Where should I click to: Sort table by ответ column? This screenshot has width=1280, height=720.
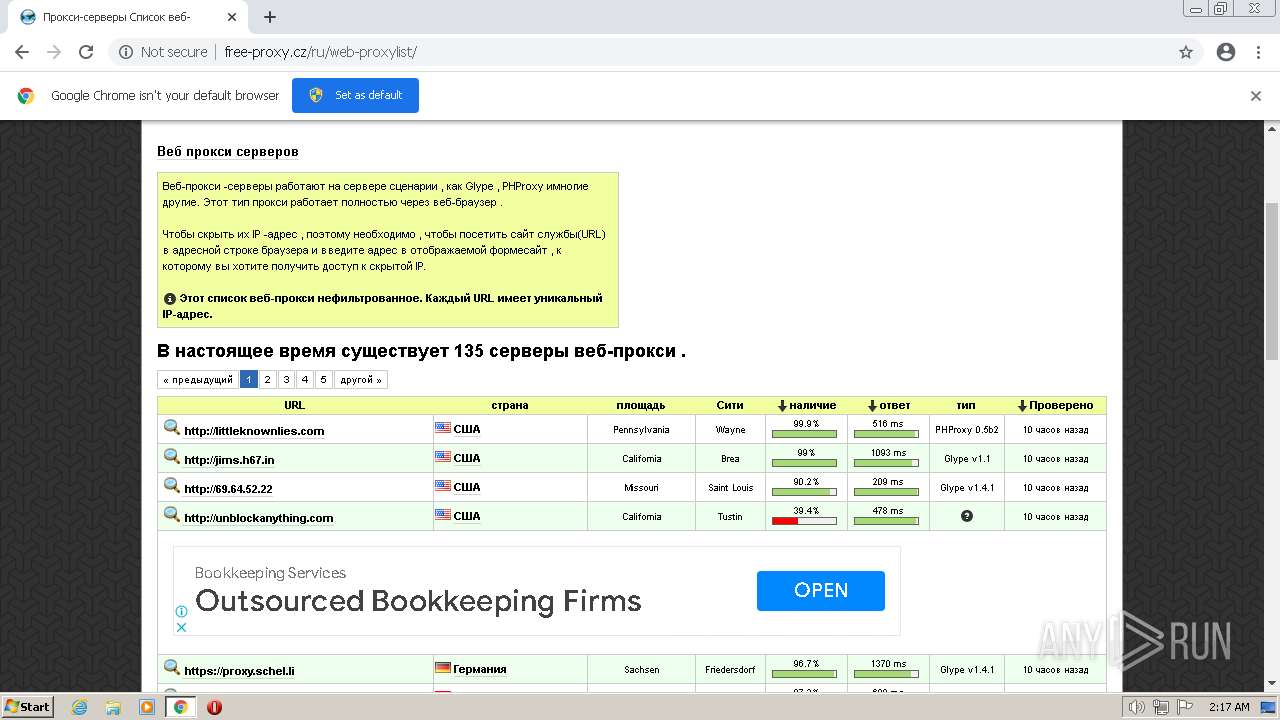[x=888, y=405]
